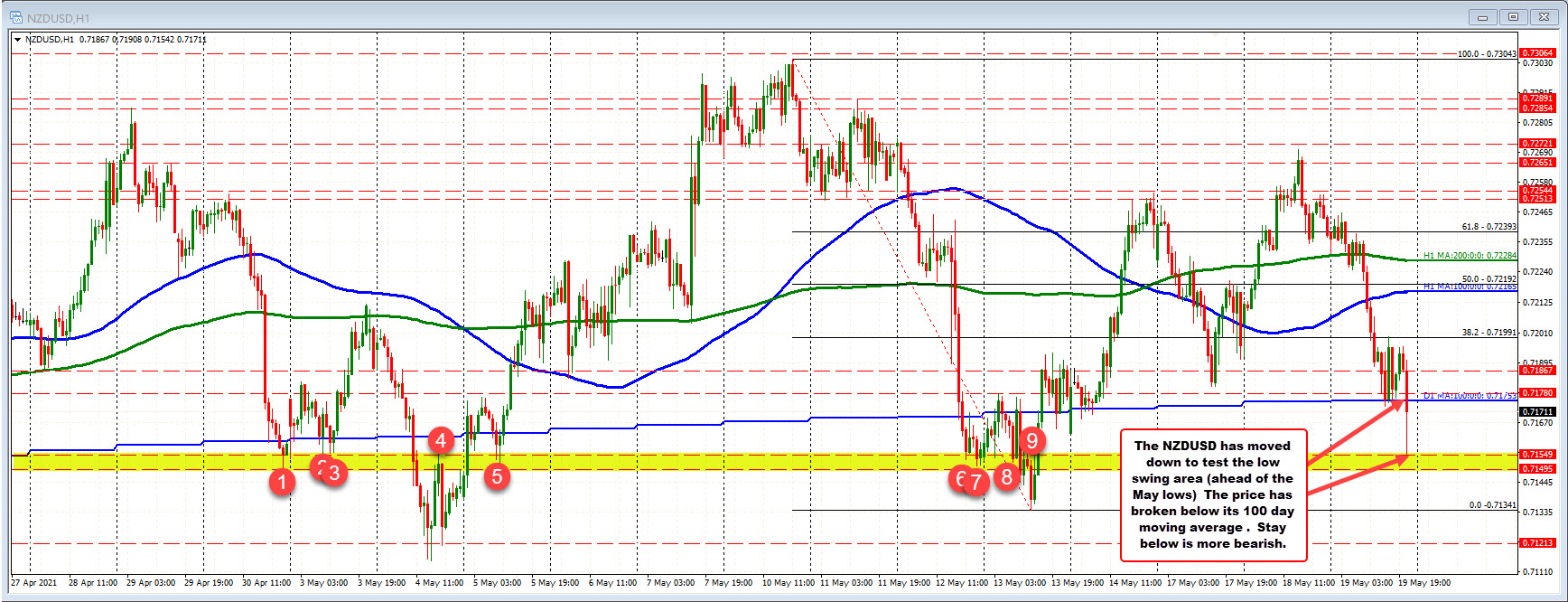Minimize the NZDUSD,H1 chart window
The height and width of the screenshot is (602, 1568).
click(1482, 16)
